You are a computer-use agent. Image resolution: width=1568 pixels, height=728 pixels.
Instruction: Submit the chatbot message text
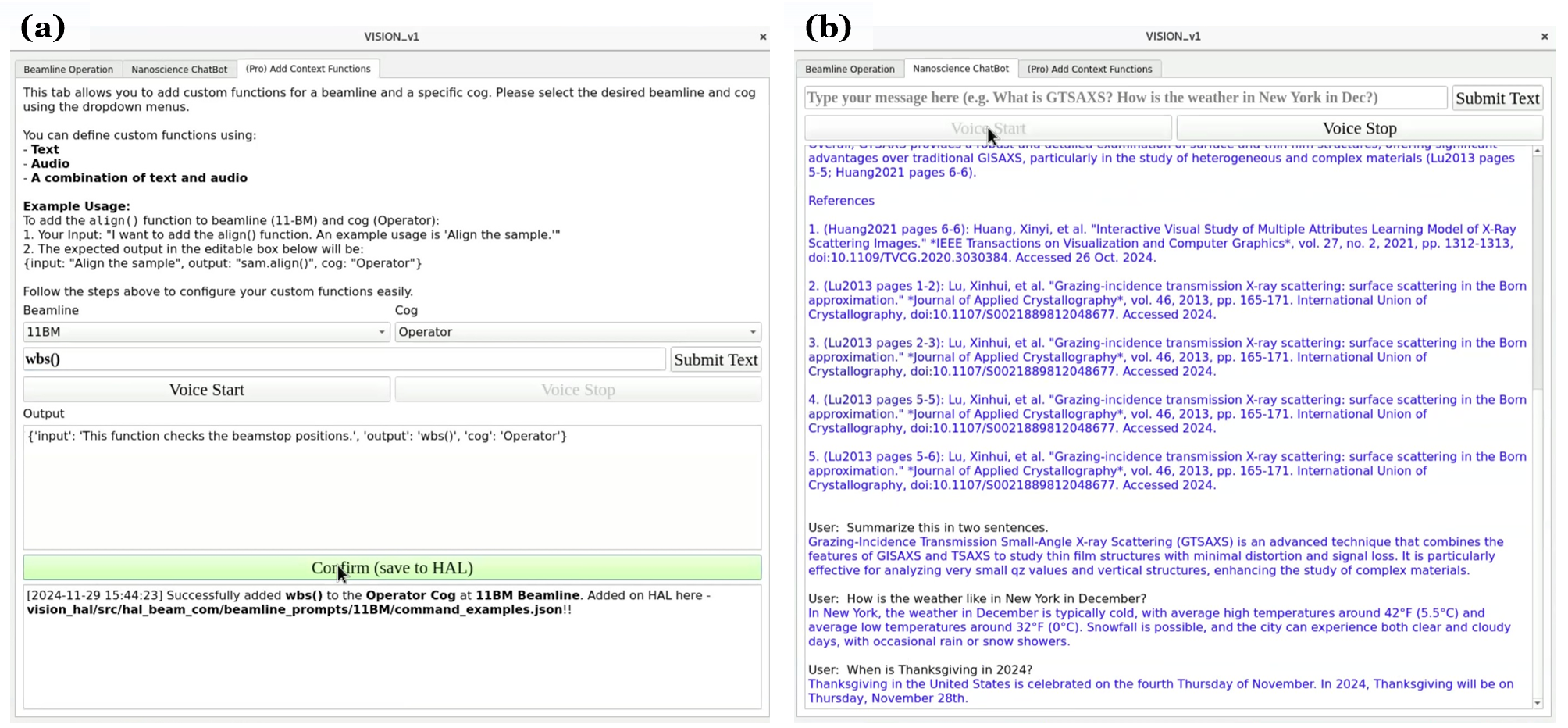(x=1497, y=98)
